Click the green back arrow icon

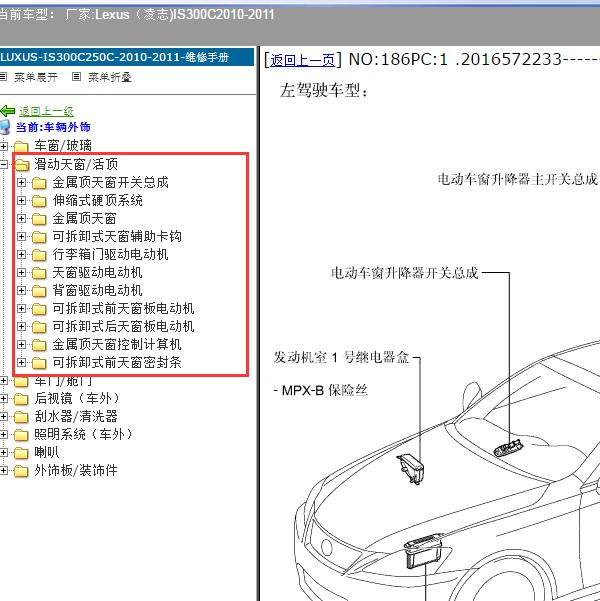[8, 111]
